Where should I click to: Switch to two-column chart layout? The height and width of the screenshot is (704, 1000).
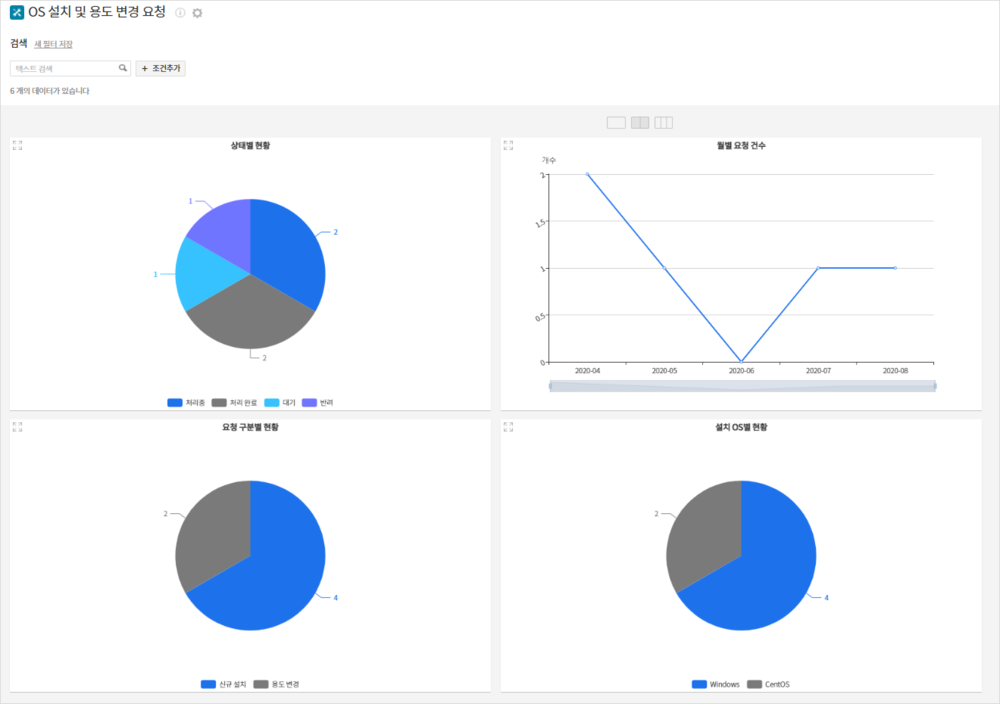coord(640,122)
